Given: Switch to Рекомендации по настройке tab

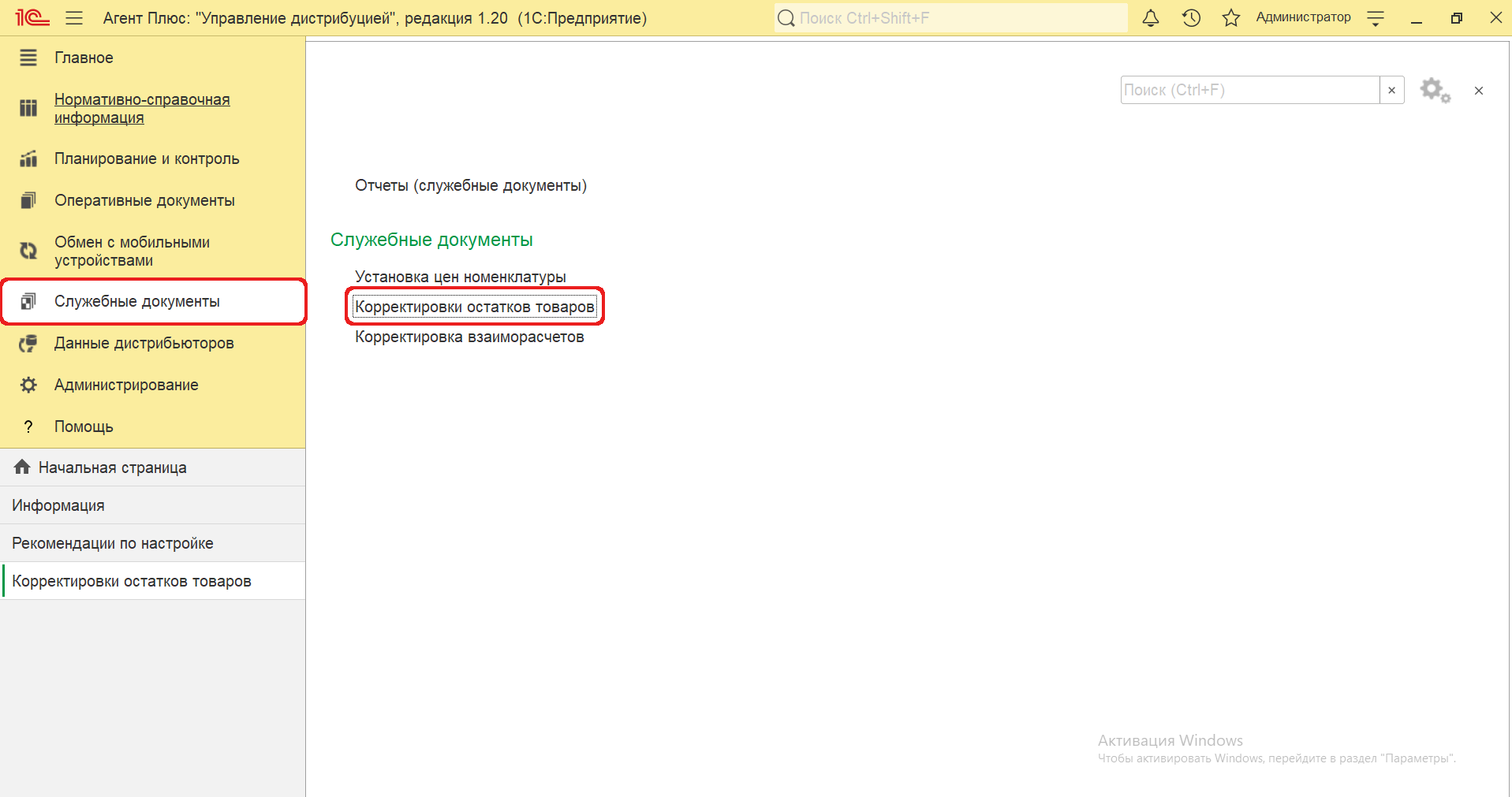Looking at the screenshot, I should coord(113,543).
